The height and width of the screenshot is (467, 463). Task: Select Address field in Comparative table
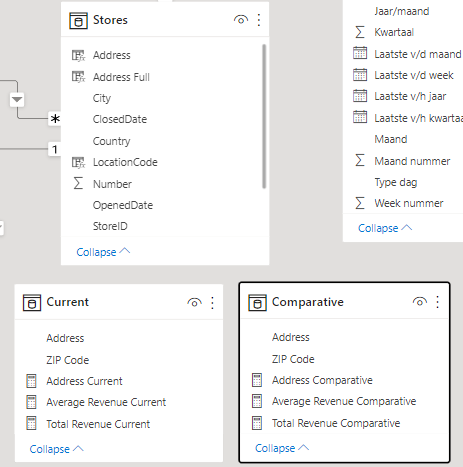pos(291,337)
